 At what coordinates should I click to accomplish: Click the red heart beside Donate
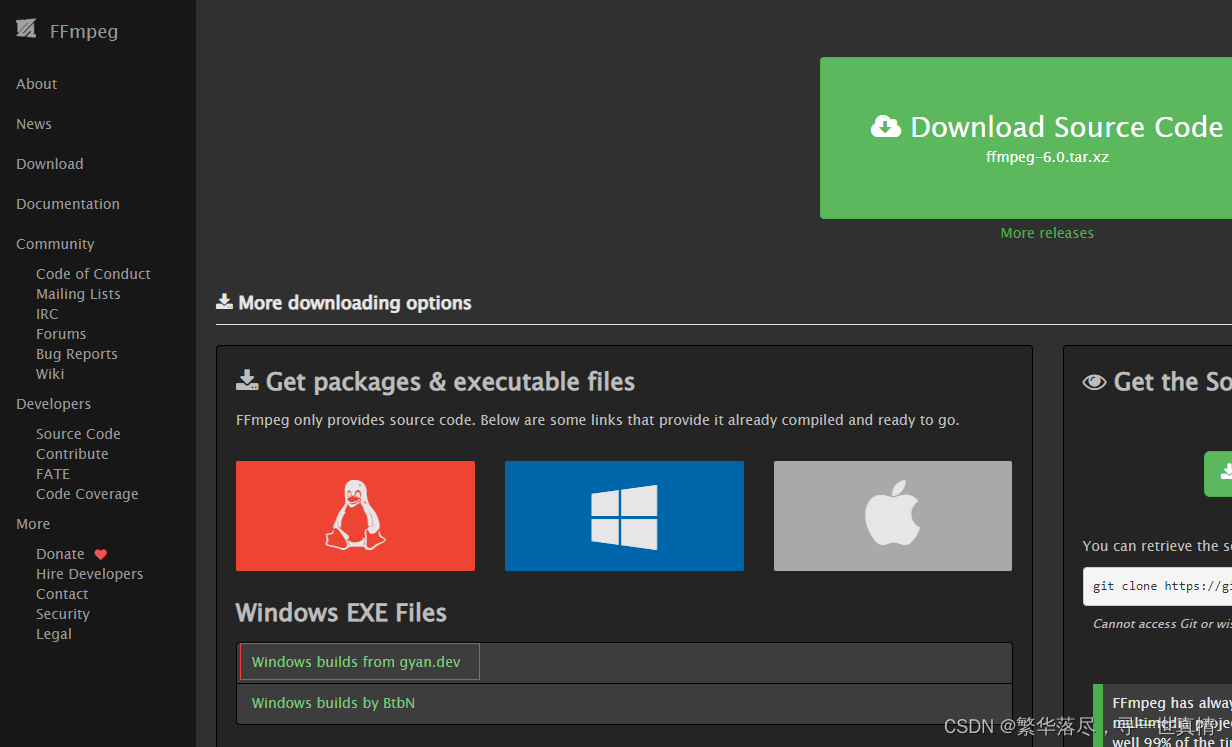pos(101,554)
